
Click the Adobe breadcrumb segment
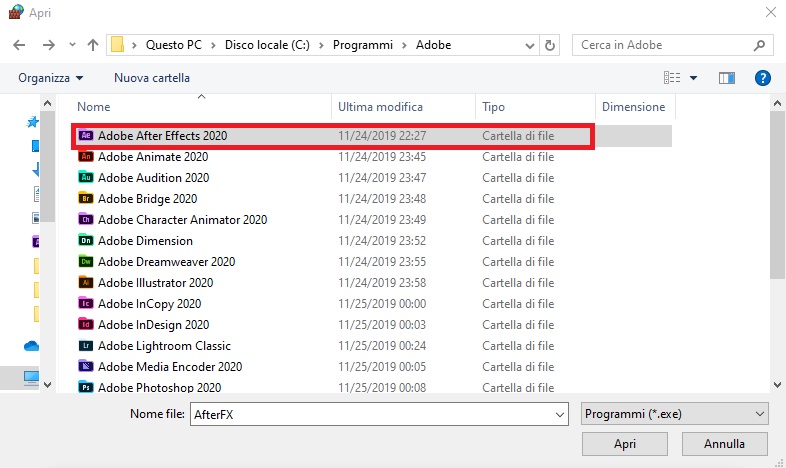pyautogui.click(x=433, y=45)
